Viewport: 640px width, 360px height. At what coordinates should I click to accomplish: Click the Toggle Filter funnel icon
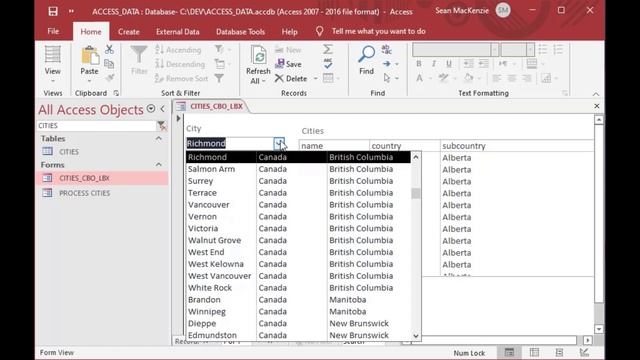[x=219, y=78]
